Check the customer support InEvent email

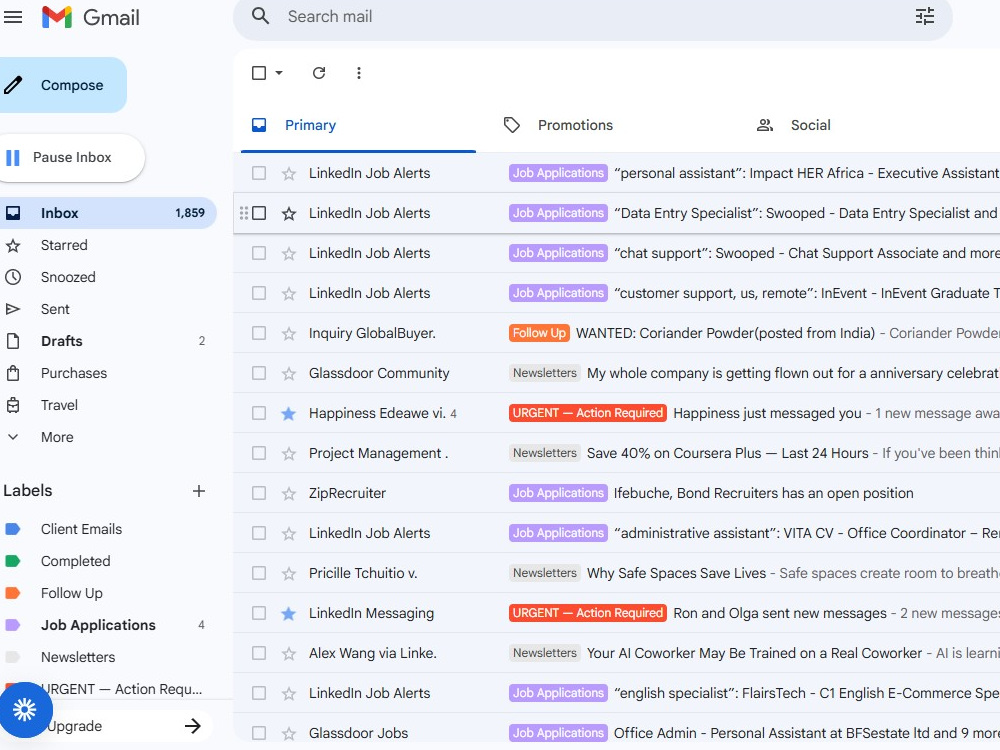[x=259, y=293]
